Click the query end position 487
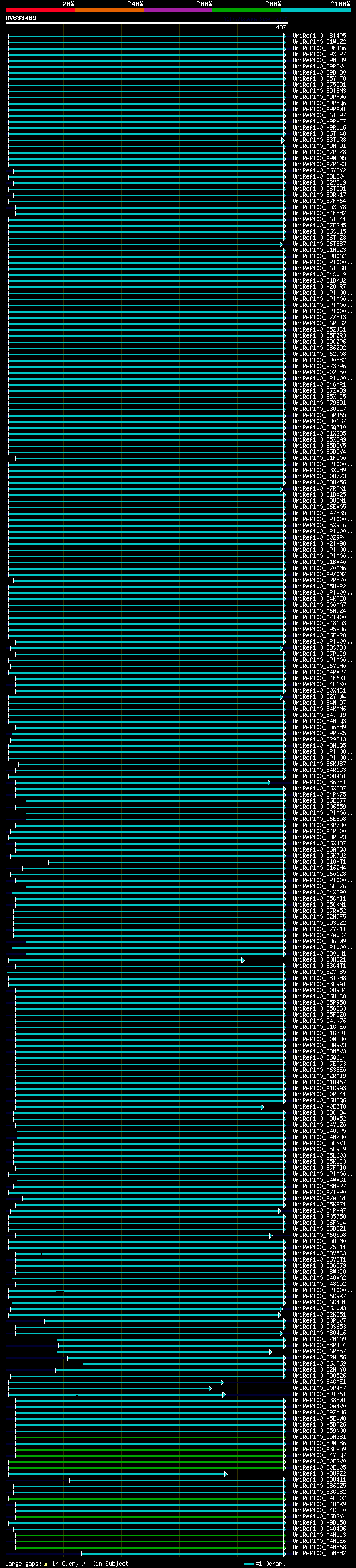Viewport: 356px width, 1568px height. [x=280, y=27]
